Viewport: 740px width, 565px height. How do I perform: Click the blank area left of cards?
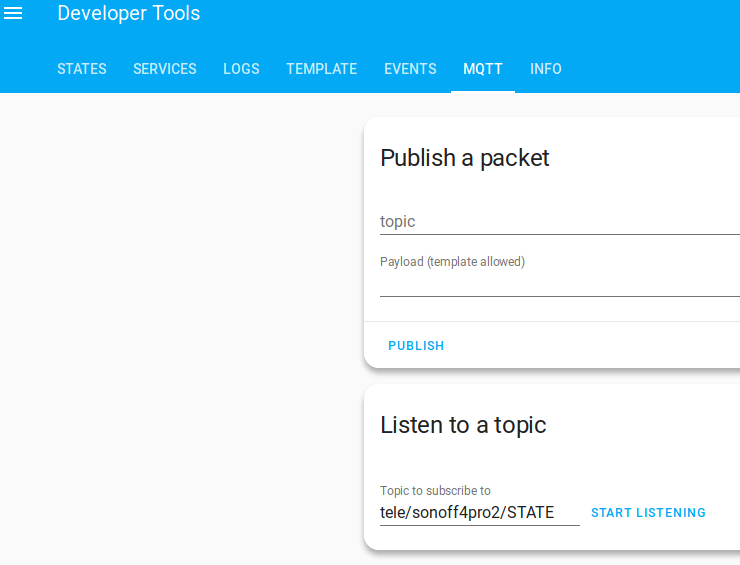click(180, 330)
